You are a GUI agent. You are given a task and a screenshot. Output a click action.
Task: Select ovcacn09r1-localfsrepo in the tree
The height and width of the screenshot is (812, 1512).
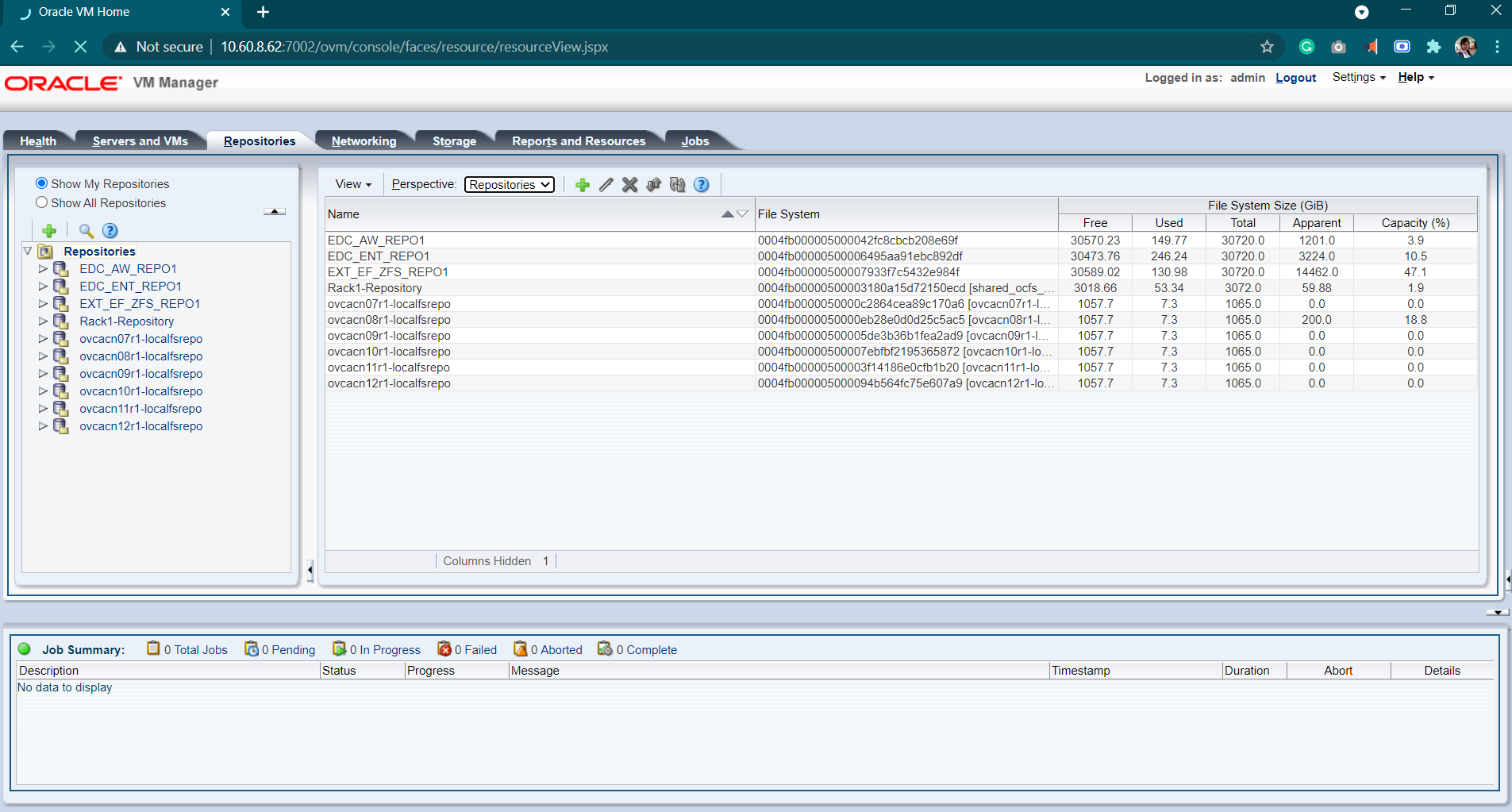(140, 374)
